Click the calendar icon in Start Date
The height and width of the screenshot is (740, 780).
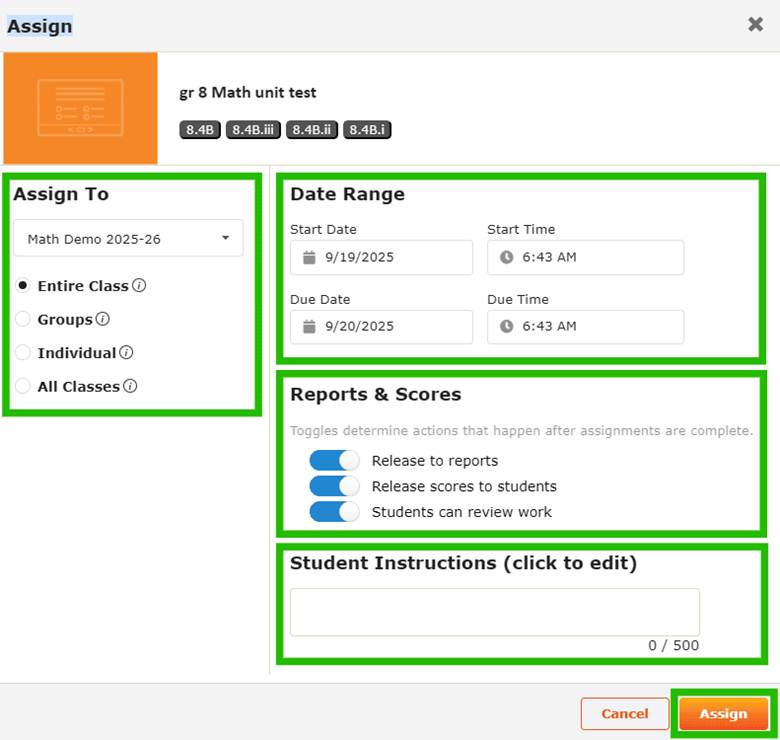tap(309, 257)
